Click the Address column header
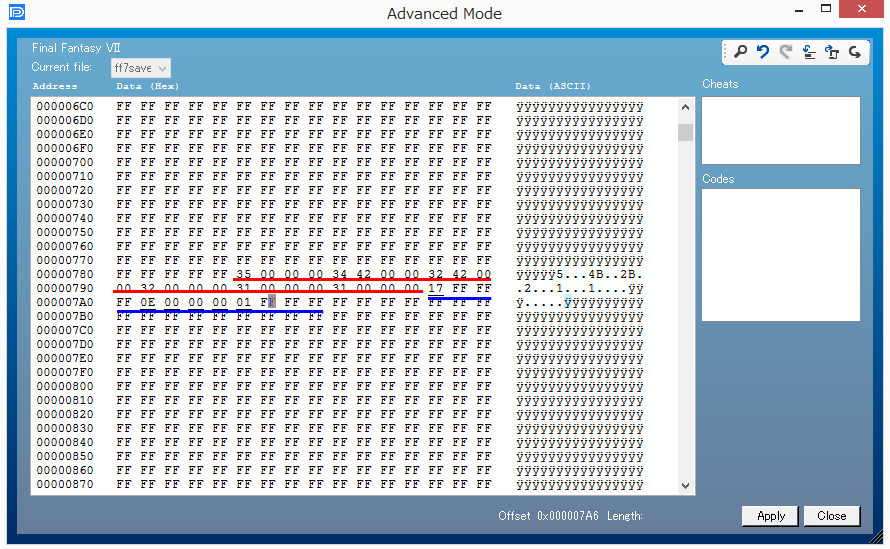The width and height of the screenshot is (890, 549). point(54,86)
